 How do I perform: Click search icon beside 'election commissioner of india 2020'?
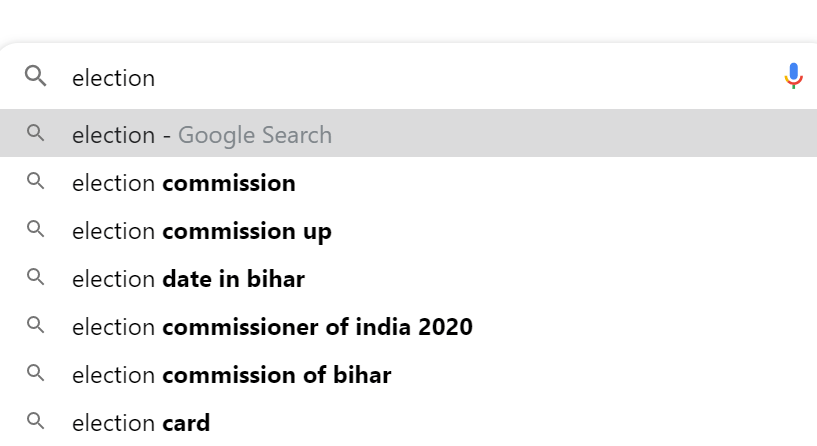coord(35,325)
